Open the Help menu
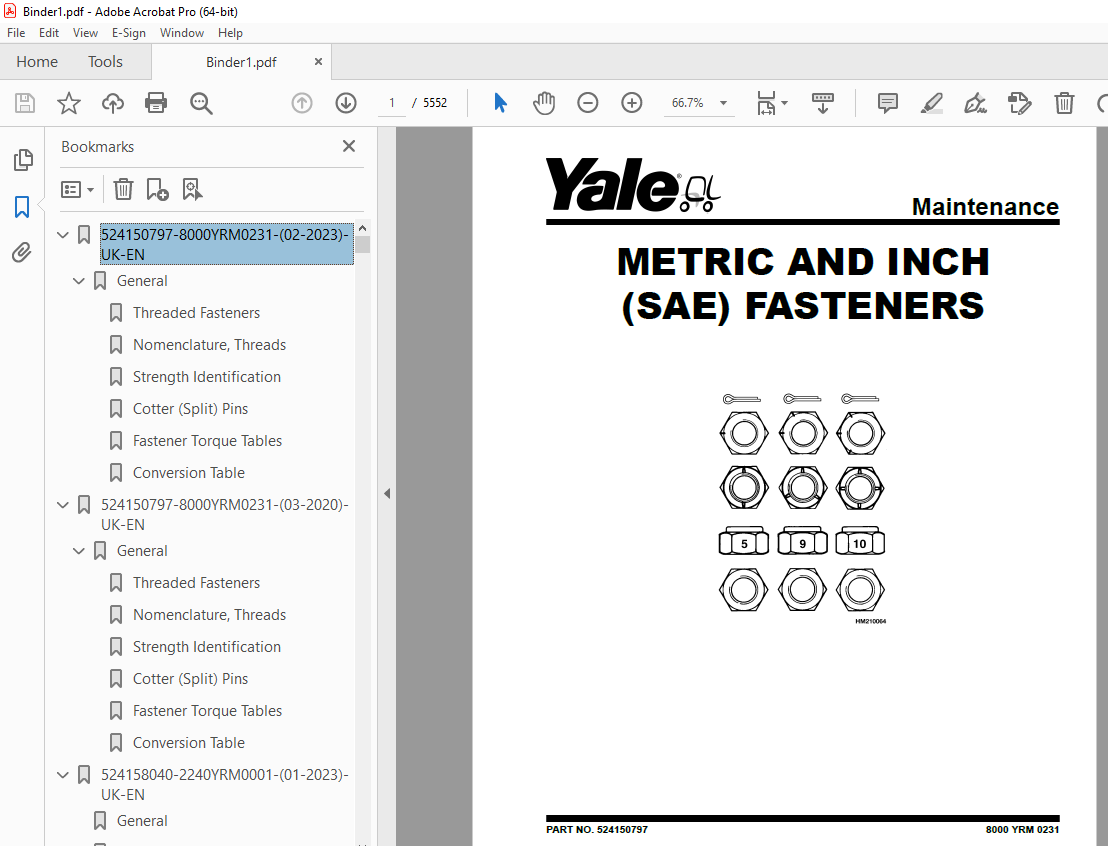This screenshot has width=1108, height=846. [x=230, y=33]
